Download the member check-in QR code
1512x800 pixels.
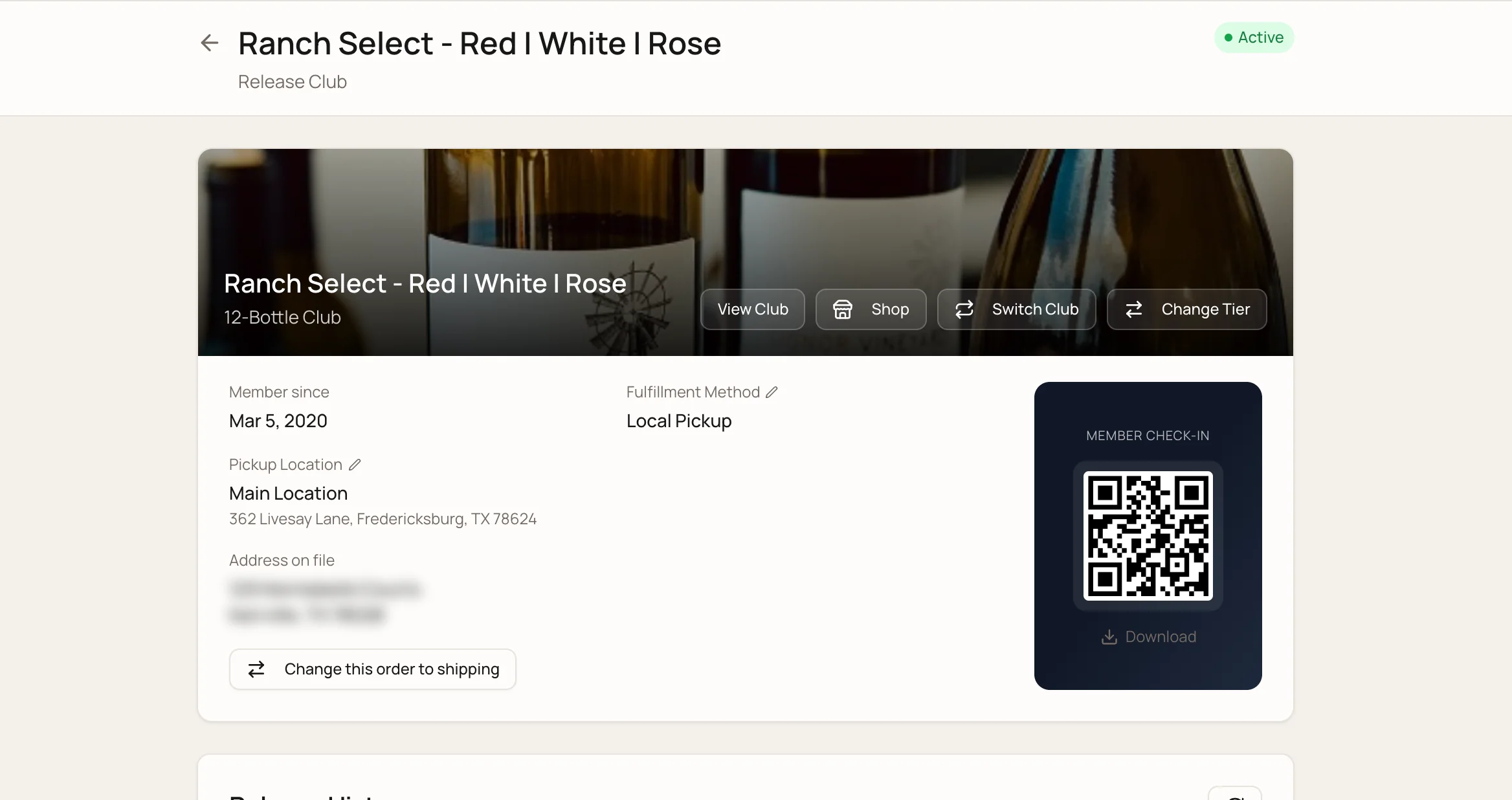pyautogui.click(x=1148, y=637)
